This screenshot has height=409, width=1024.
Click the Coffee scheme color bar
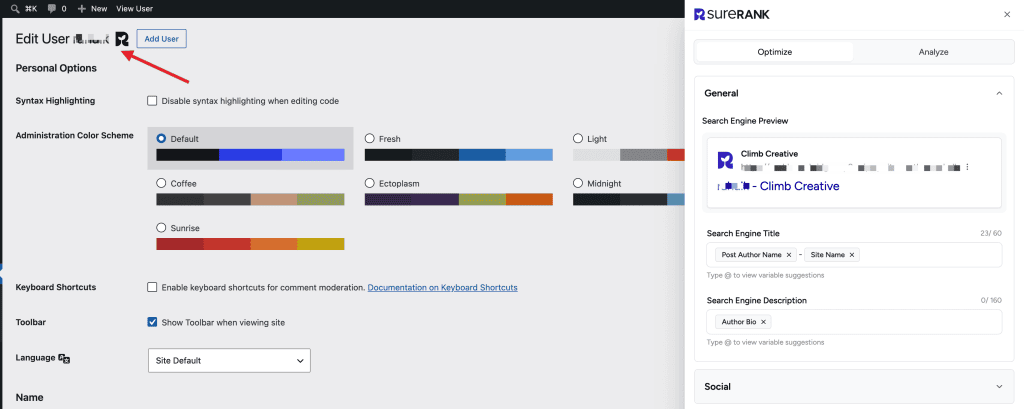[x=250, y=199]
